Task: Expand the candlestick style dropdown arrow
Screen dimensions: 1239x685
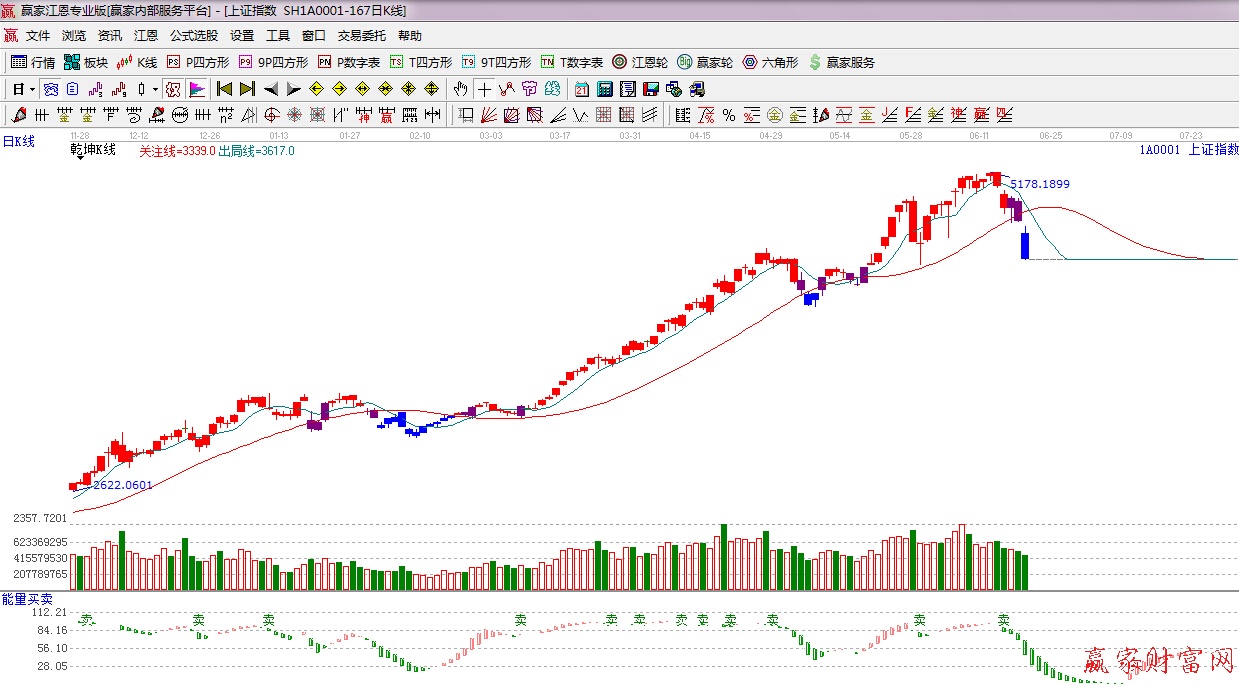Action: click(155, 89)
